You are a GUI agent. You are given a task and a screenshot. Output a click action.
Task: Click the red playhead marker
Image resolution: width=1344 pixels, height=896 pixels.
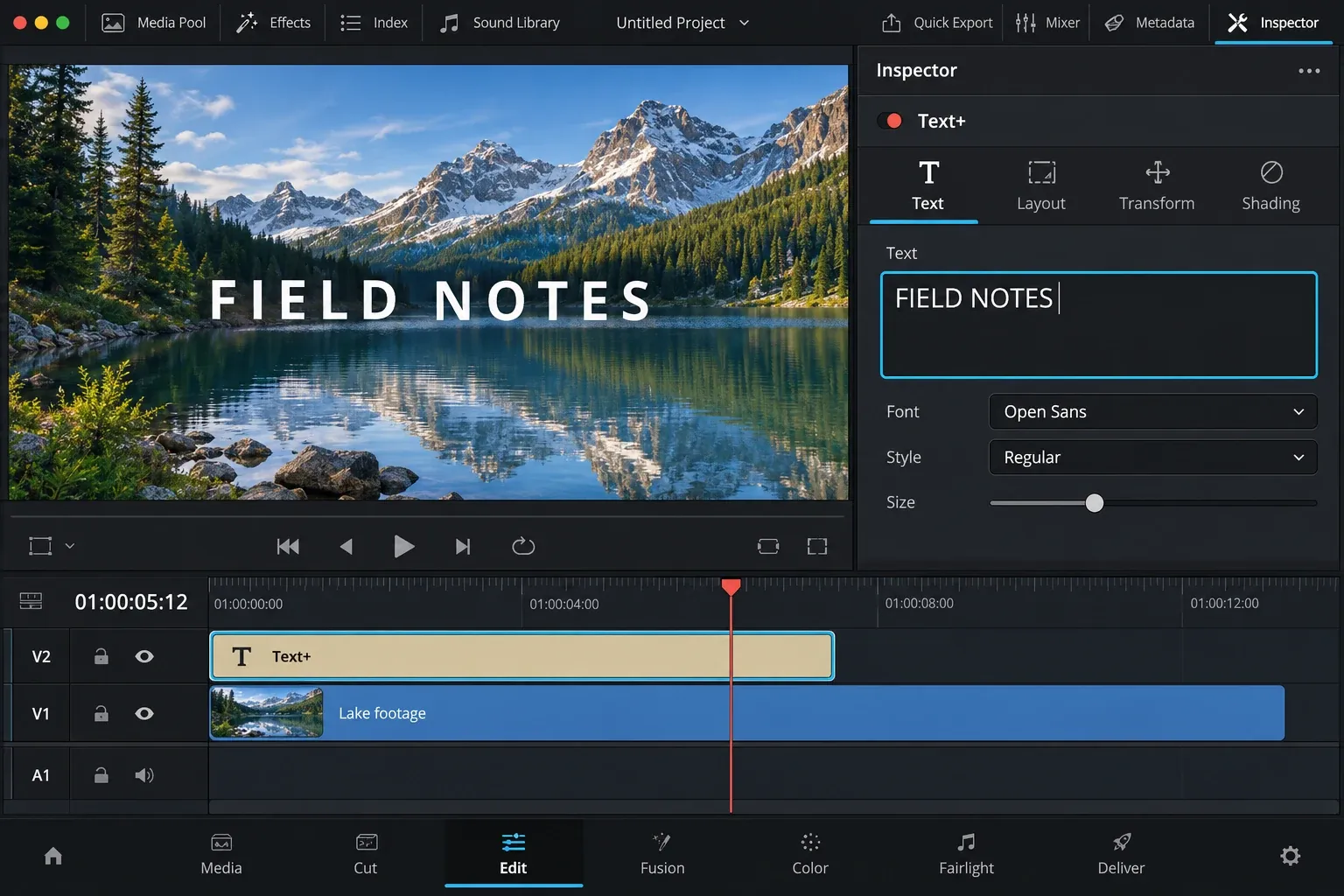tap(731, 586)
